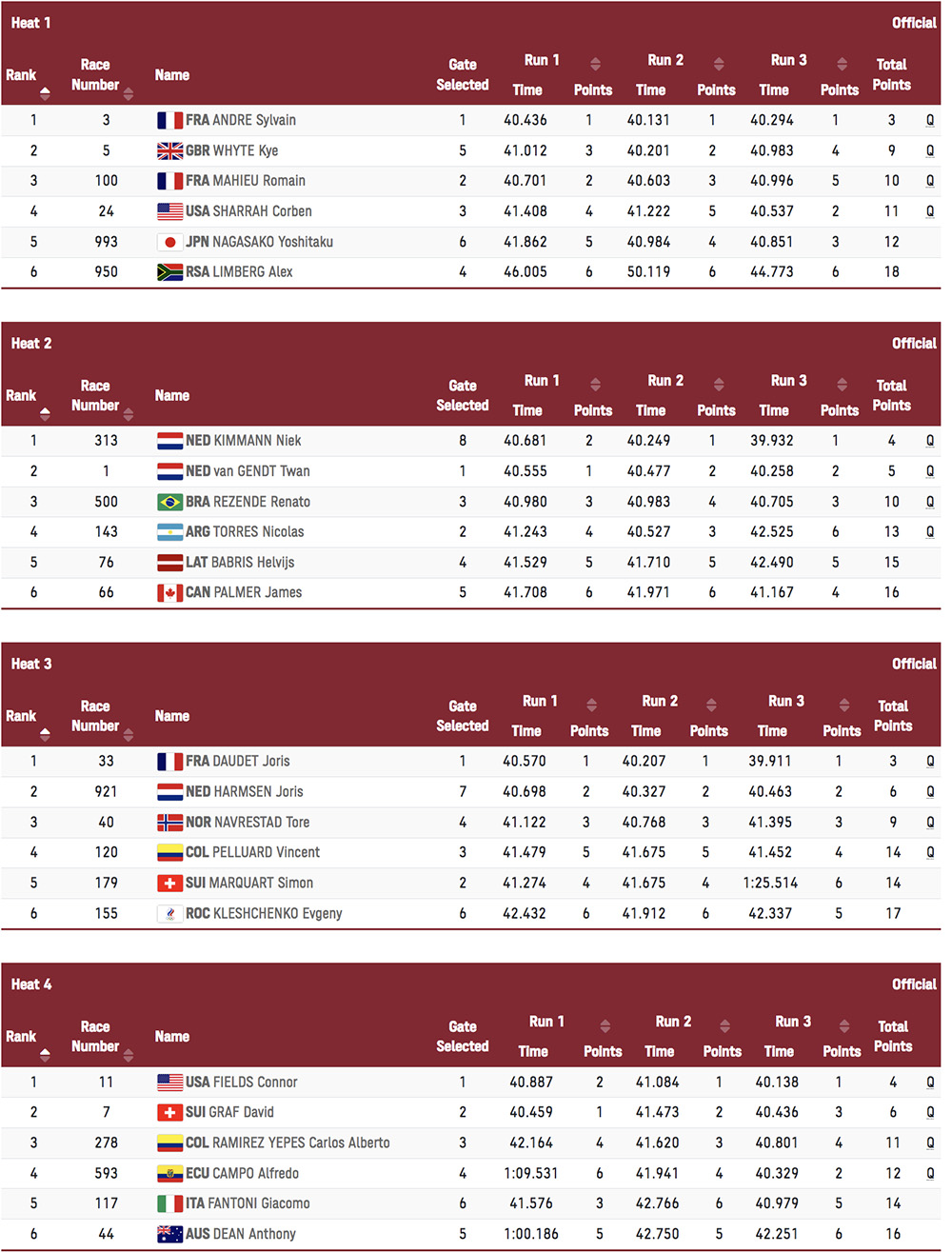Click Q mark for van GENDT Twan
This screenshot has width=952, height=1252.
(930, 471)
